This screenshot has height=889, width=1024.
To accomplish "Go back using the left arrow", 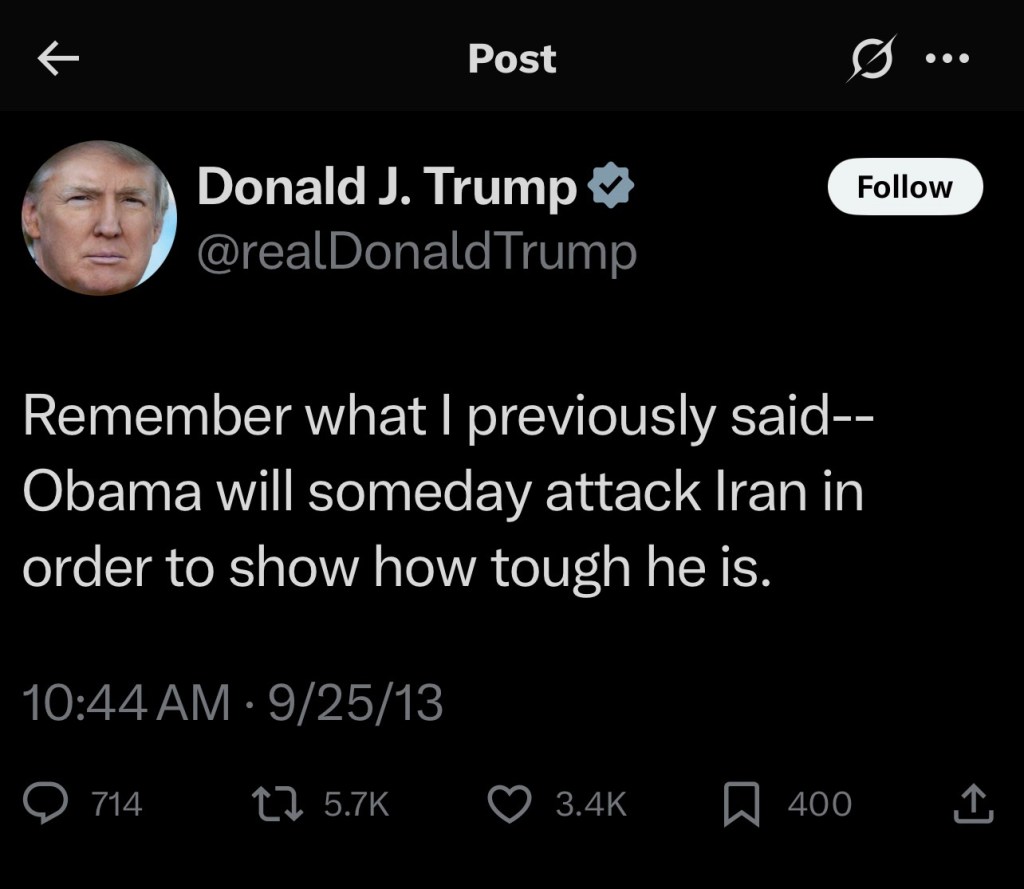I will coord(58,60).
